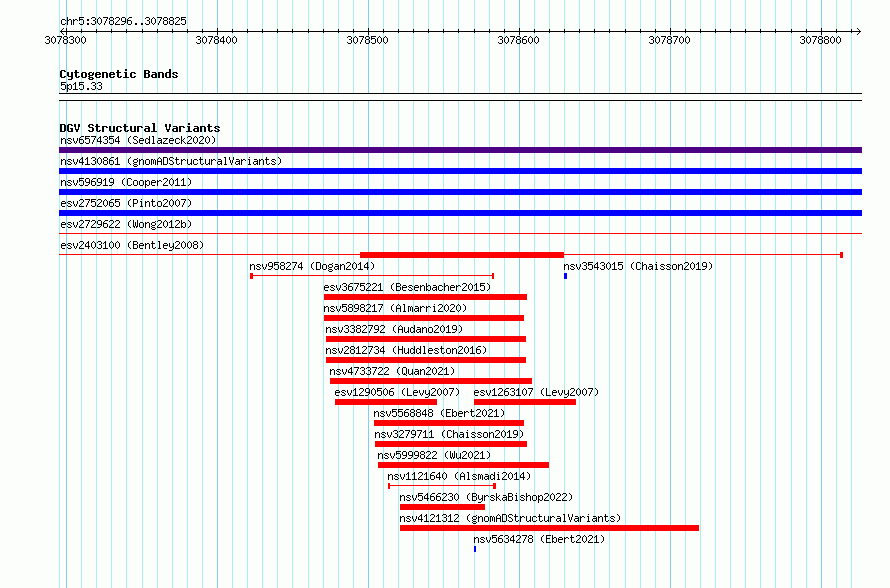Click the red nsv3382792 Audano2019 bar
Image resolution: width=890 pixels, height=588 pixels.
coord(426,339)
